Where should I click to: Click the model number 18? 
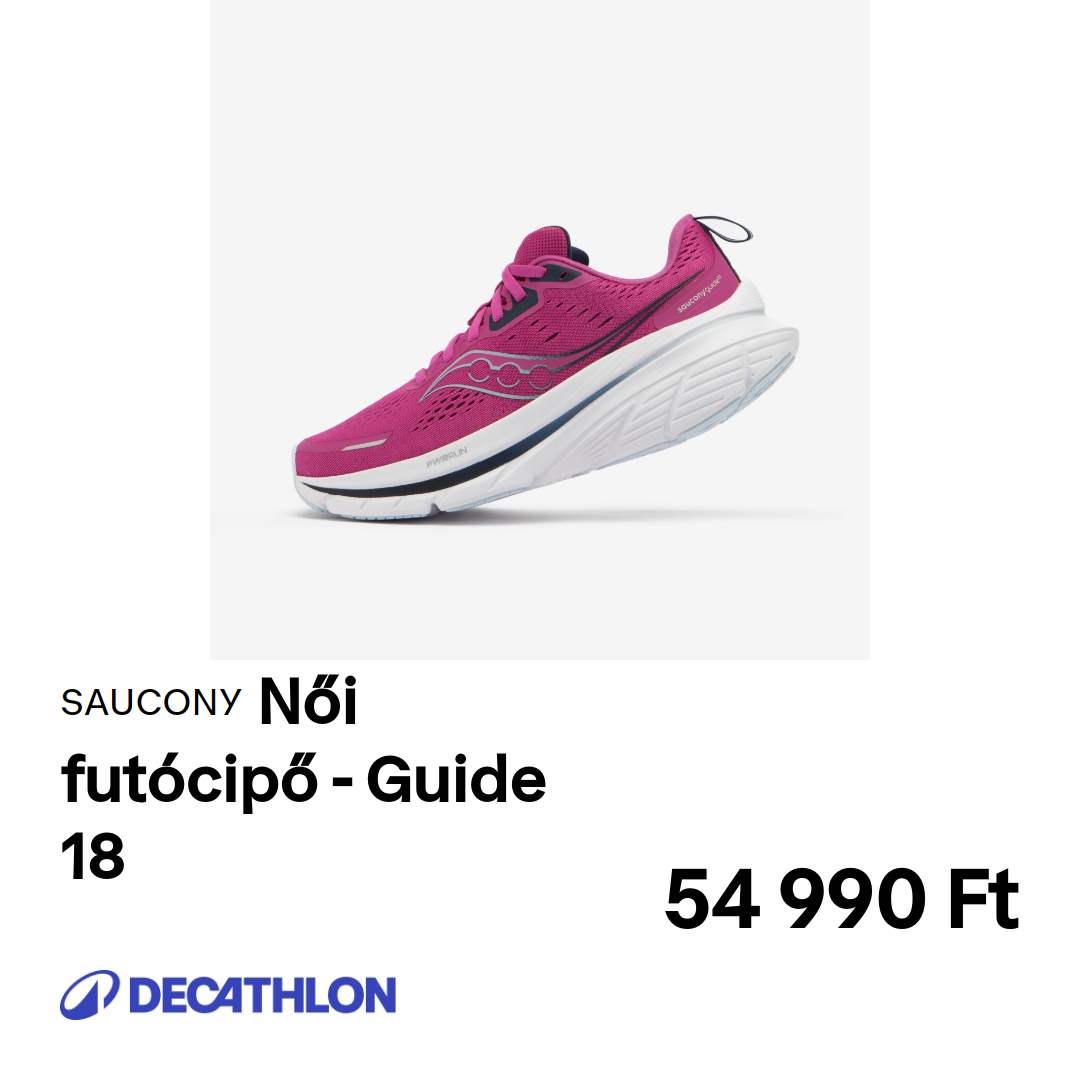tap(92, 856)
